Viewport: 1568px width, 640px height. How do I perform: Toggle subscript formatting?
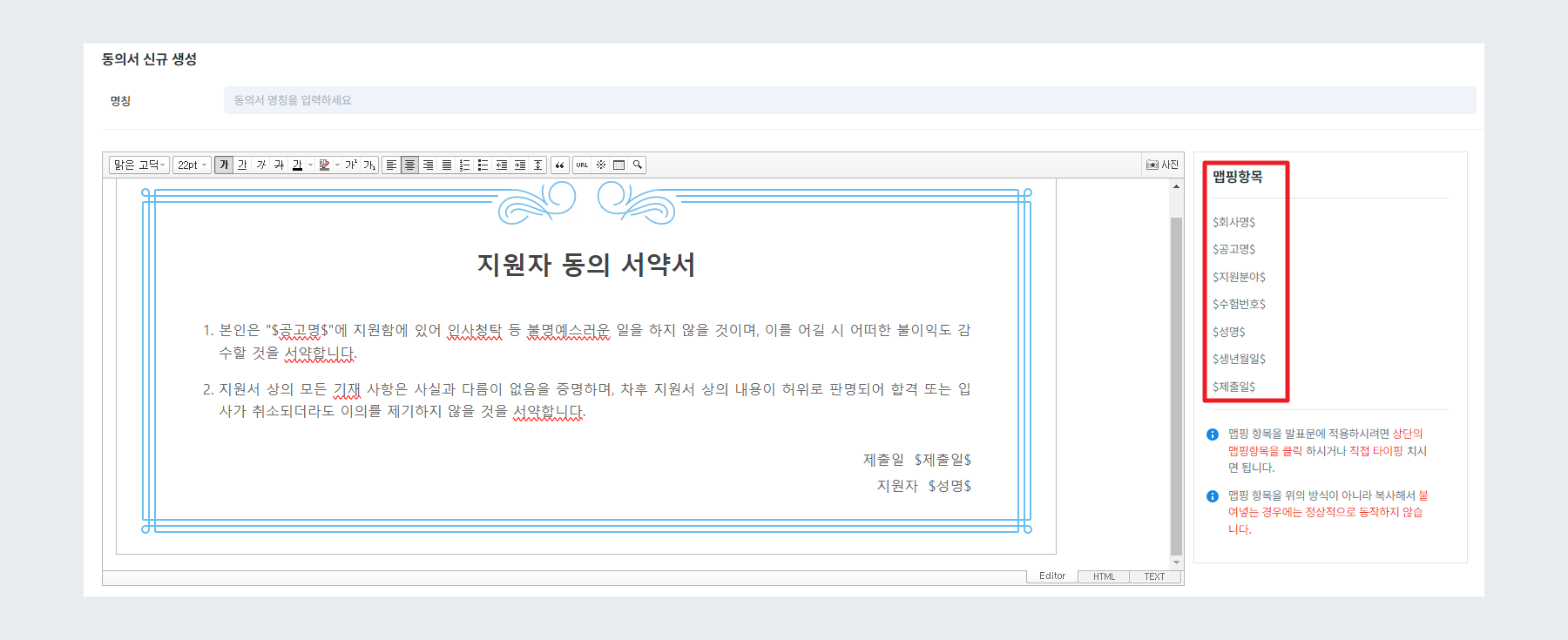[369, 165]
